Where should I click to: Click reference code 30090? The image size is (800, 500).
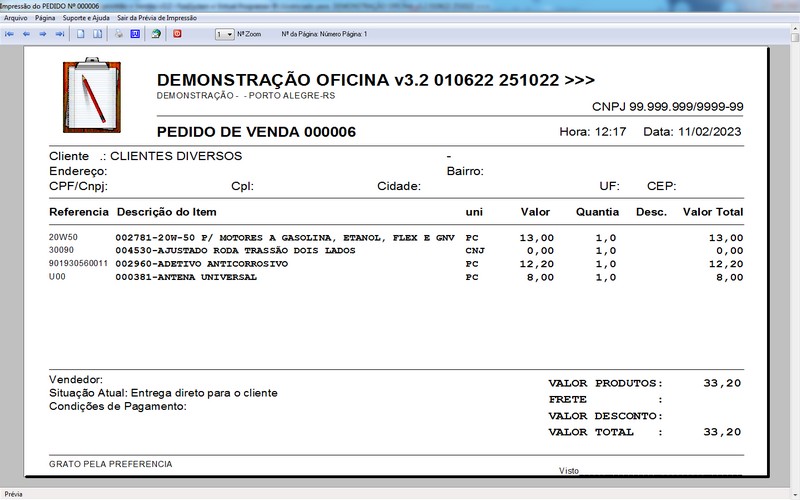point(61,250)
